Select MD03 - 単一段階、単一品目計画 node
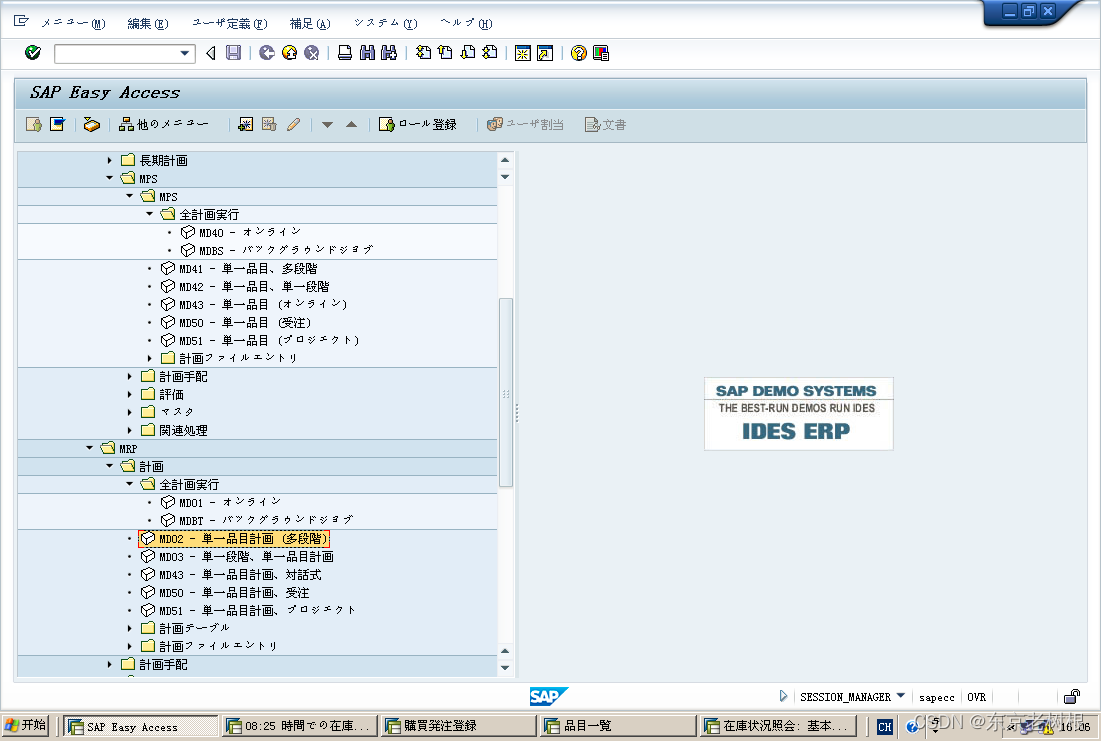1101x741 pixels. (237, 556)
